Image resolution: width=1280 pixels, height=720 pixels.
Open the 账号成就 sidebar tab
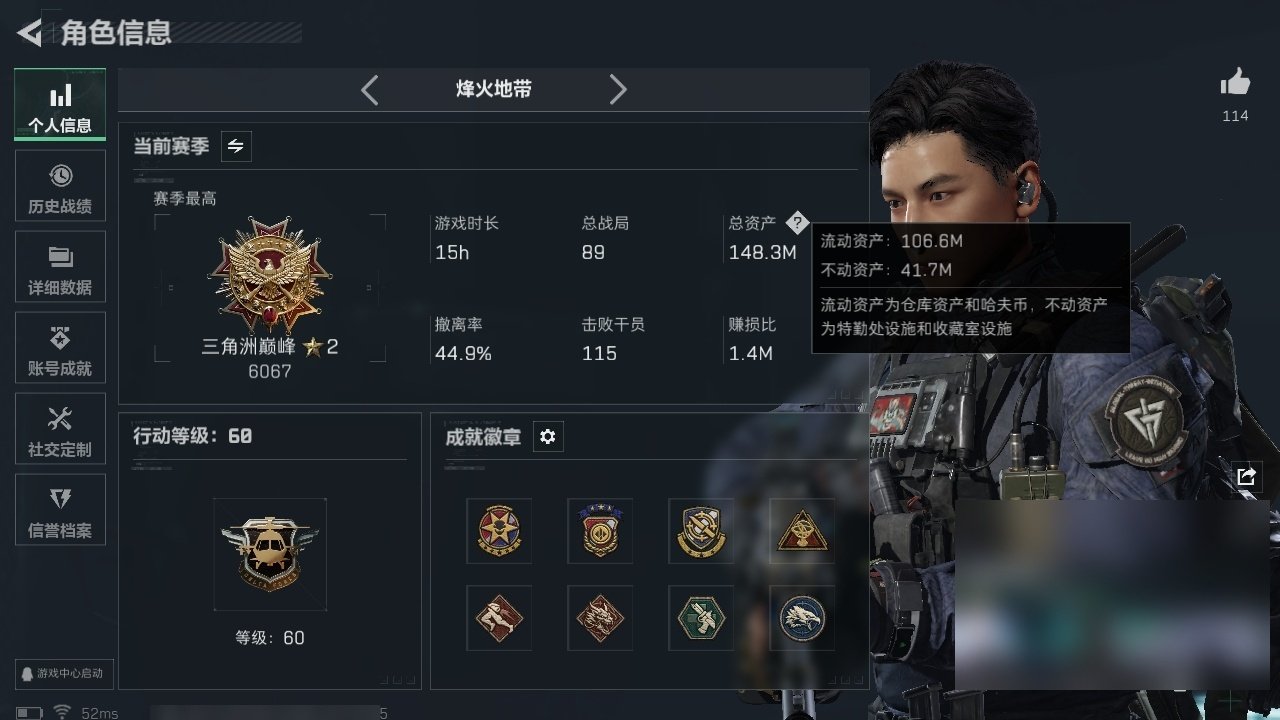click(x=60, y=348)
